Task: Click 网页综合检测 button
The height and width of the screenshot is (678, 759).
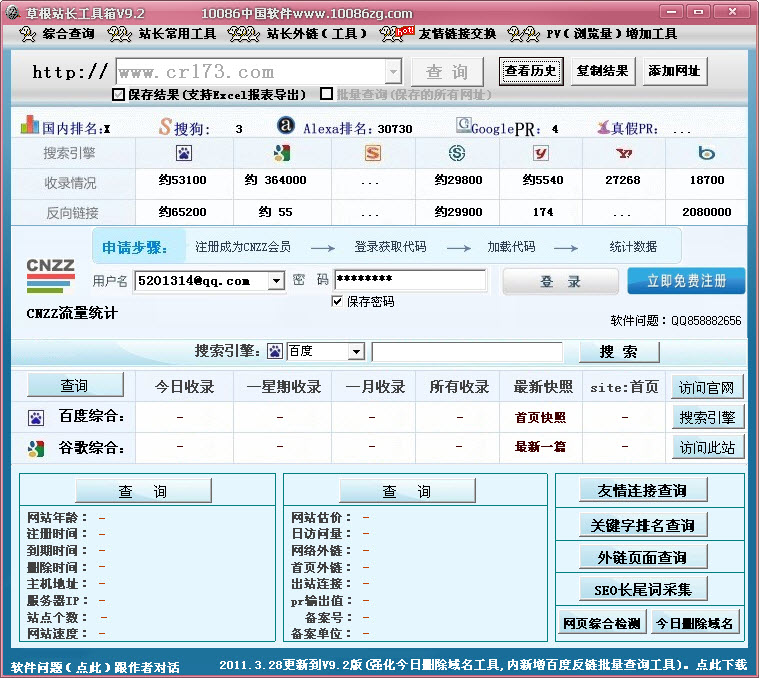Action: [x=602, y=623]
